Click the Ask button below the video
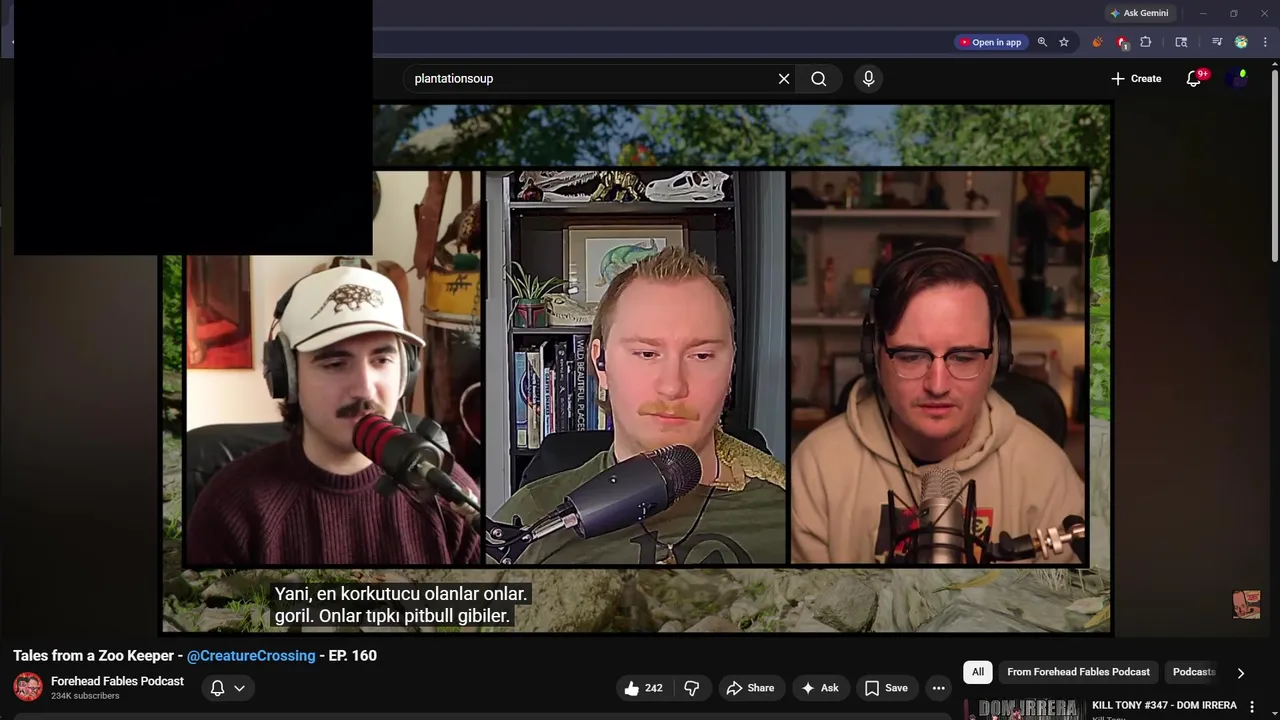The image size is (1280, 720). [819, 688]
